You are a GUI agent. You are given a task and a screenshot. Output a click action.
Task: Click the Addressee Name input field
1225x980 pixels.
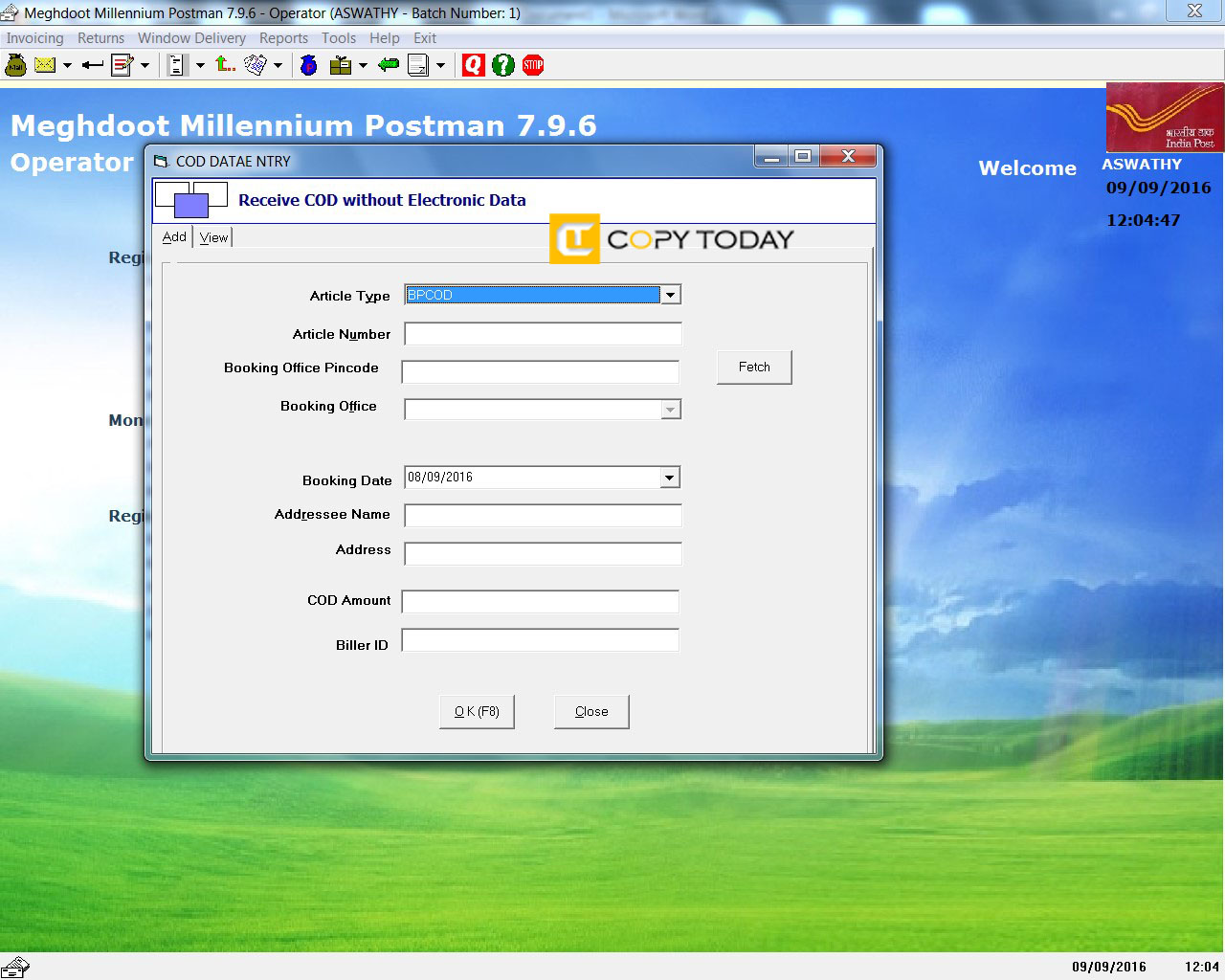pyautogui.click(x=543, y=516)
